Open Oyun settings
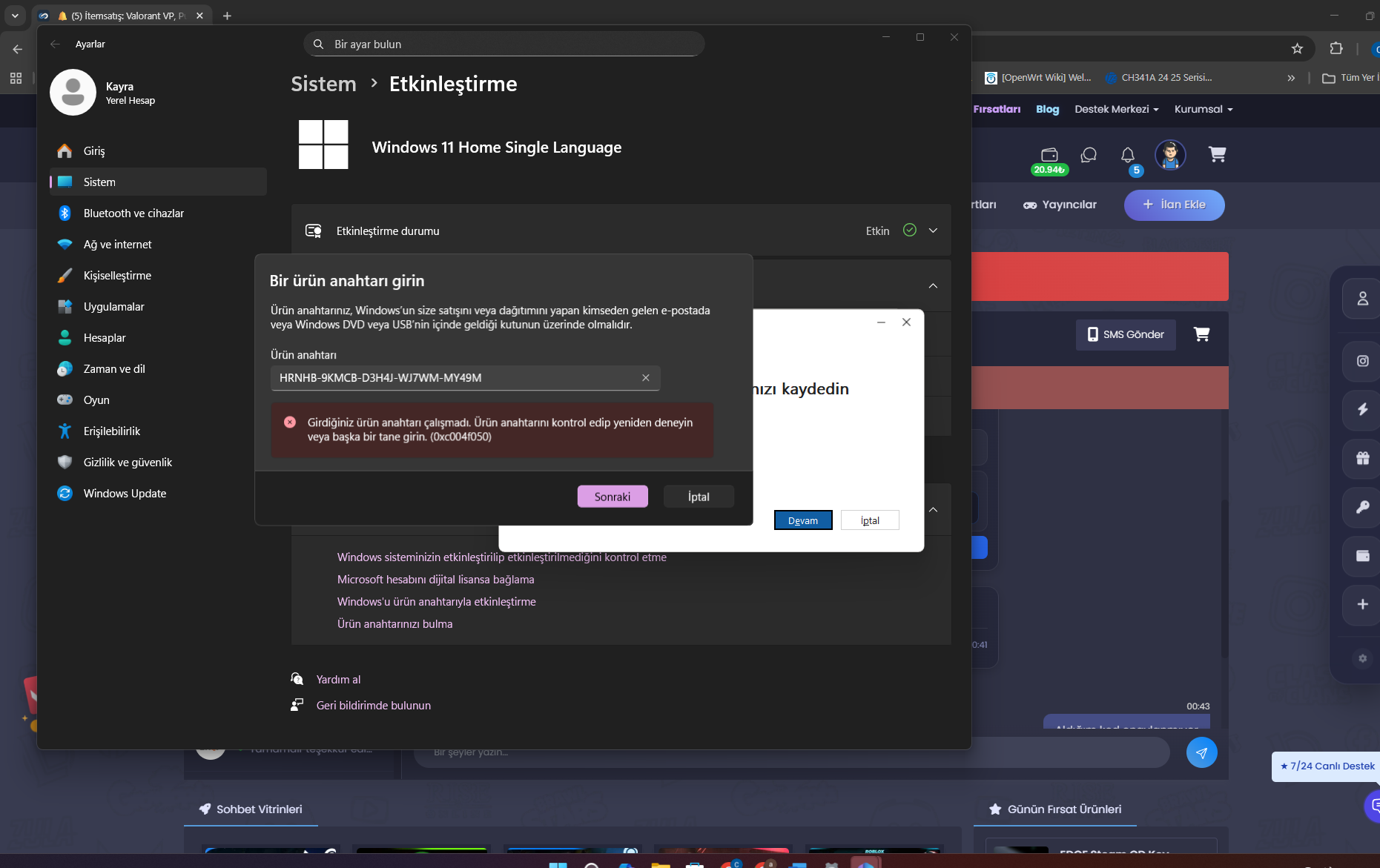Viewport: 1380px width, 868px height. [158, 400]
